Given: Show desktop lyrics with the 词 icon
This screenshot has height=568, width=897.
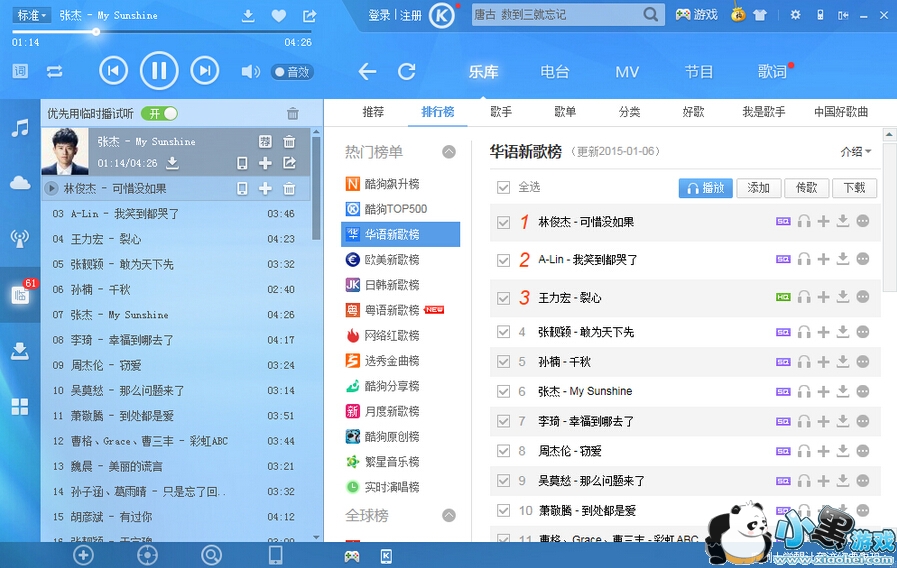Looking at the screenshot, I should pos(20,72).
